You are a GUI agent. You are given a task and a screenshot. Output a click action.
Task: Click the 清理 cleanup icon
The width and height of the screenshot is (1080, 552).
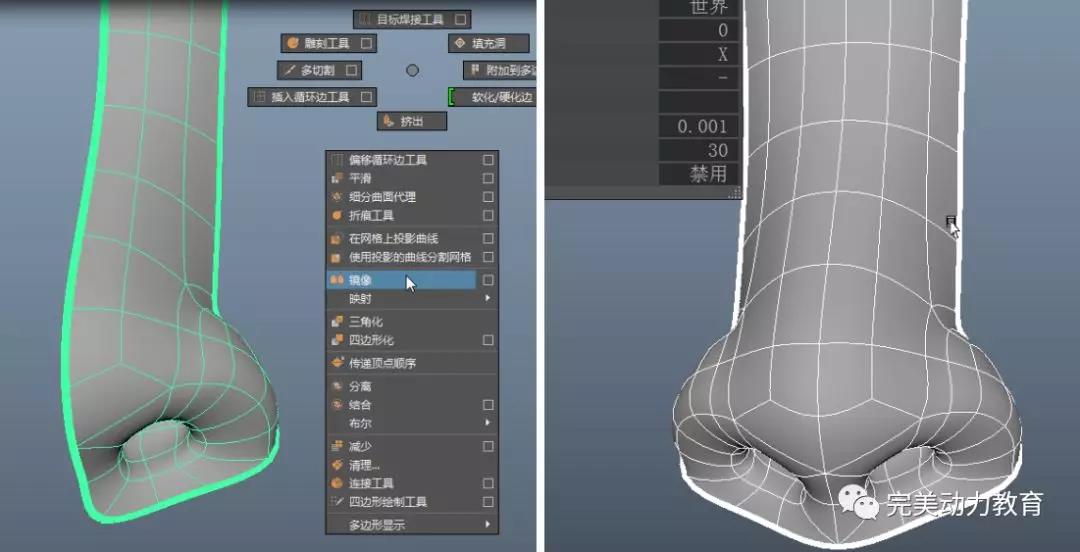pyautogui.click(x=337, y=465)
